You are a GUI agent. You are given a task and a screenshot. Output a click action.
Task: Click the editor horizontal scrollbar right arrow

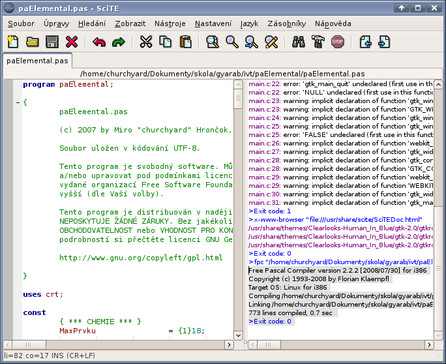tap(229, 344)
